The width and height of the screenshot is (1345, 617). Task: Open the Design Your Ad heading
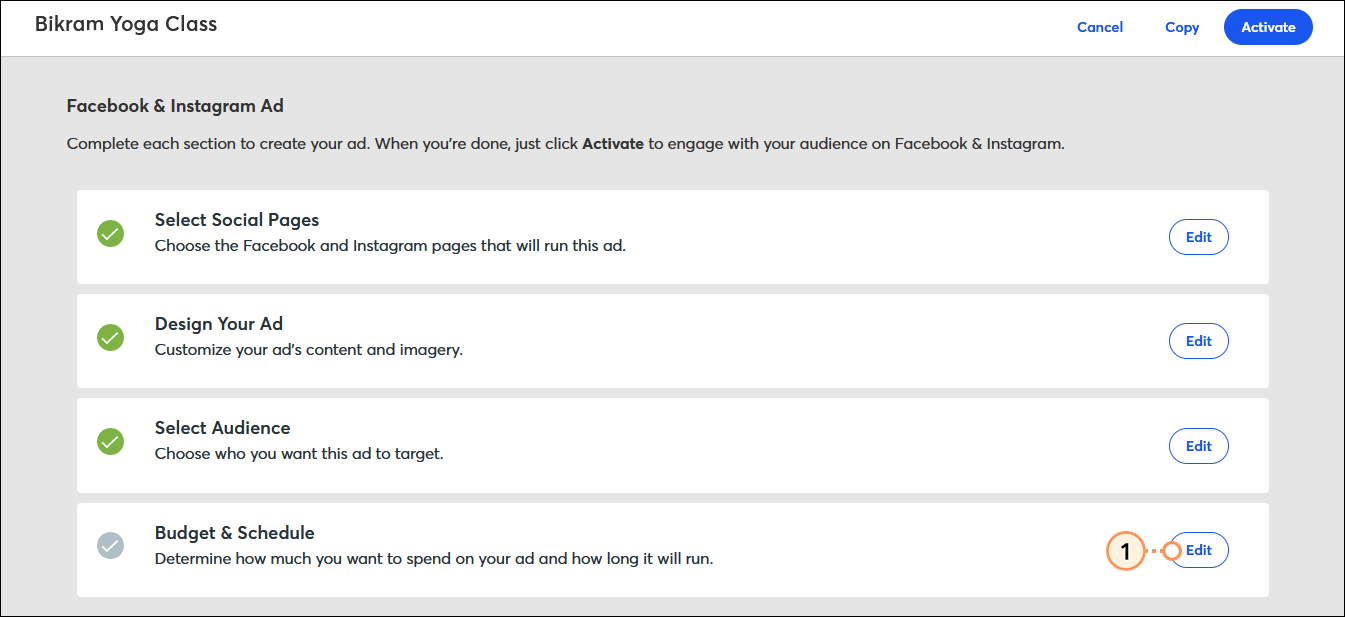[219, 324]
